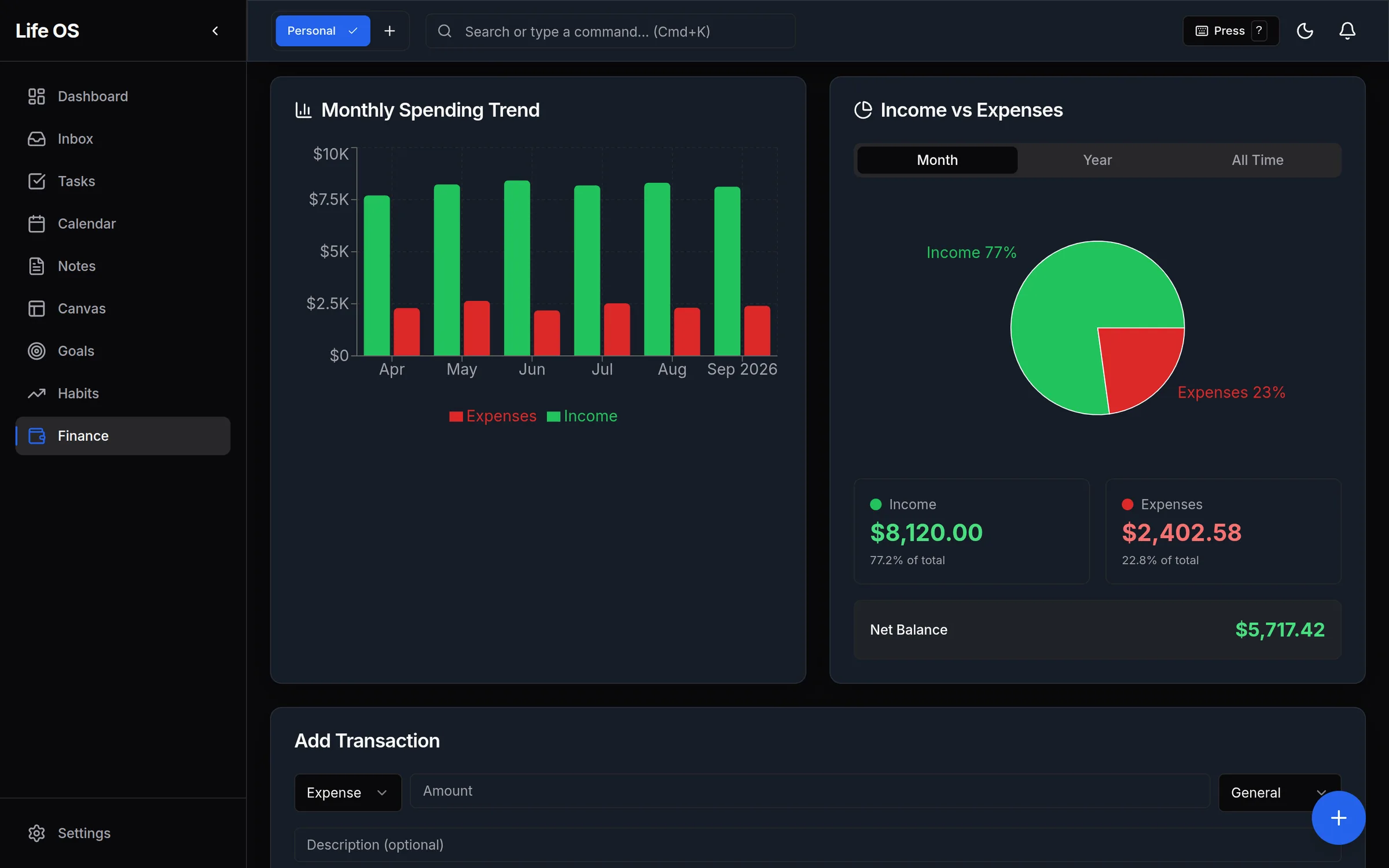Image resolution: width=1389 pixels, height=868 pixels.
Task: Open the Dashboard page from sidebar
Action: 123,96
